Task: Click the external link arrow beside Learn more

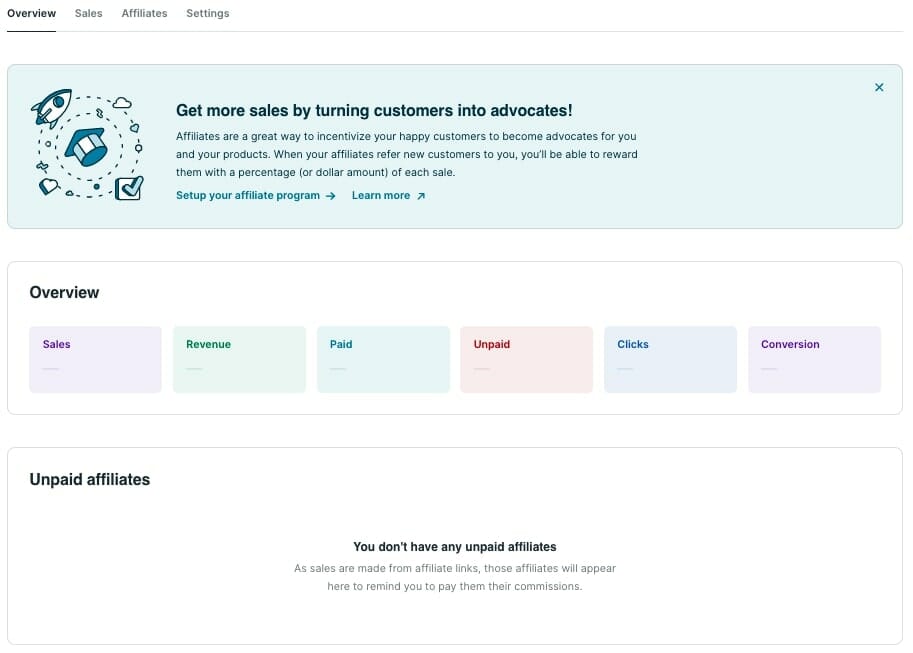Action: 421,196
